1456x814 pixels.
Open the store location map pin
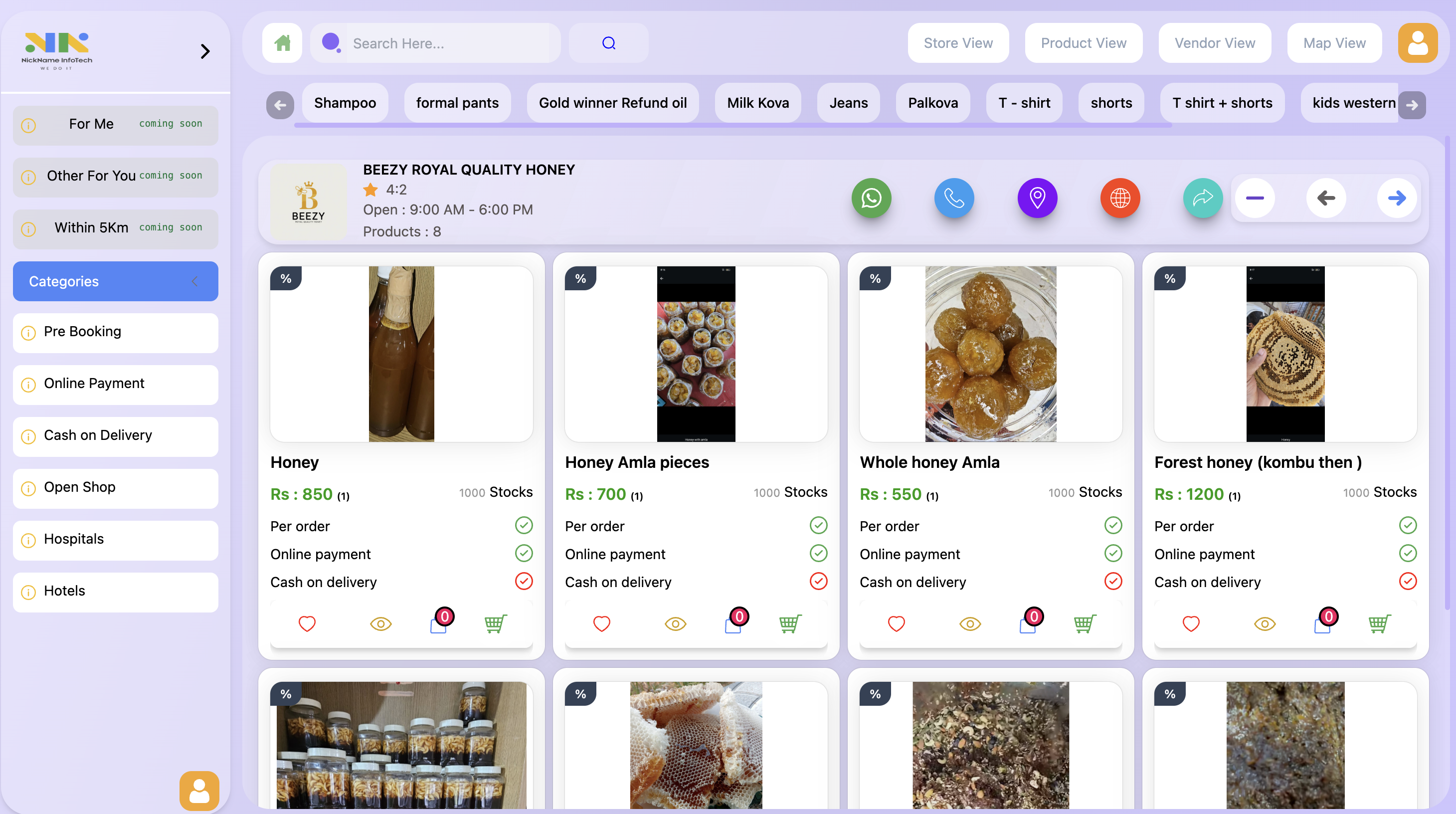click(1037, 199)
